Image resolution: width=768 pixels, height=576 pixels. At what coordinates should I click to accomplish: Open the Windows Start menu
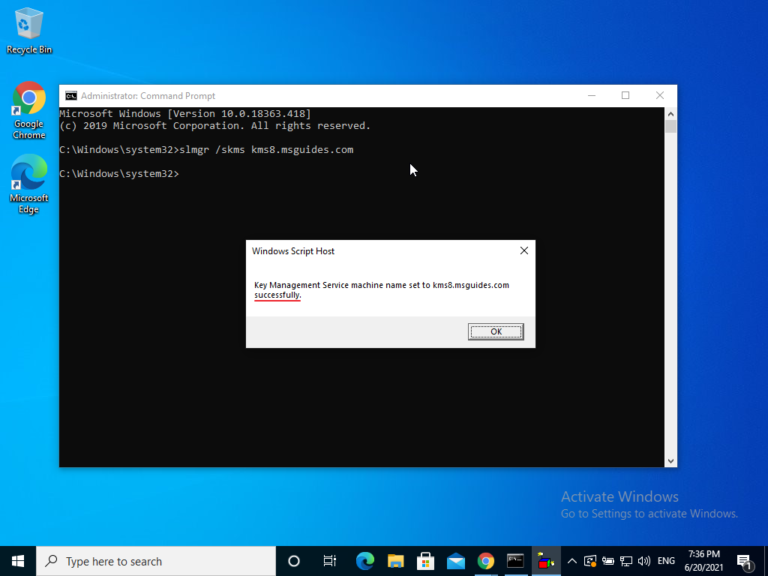pos(18,561)
